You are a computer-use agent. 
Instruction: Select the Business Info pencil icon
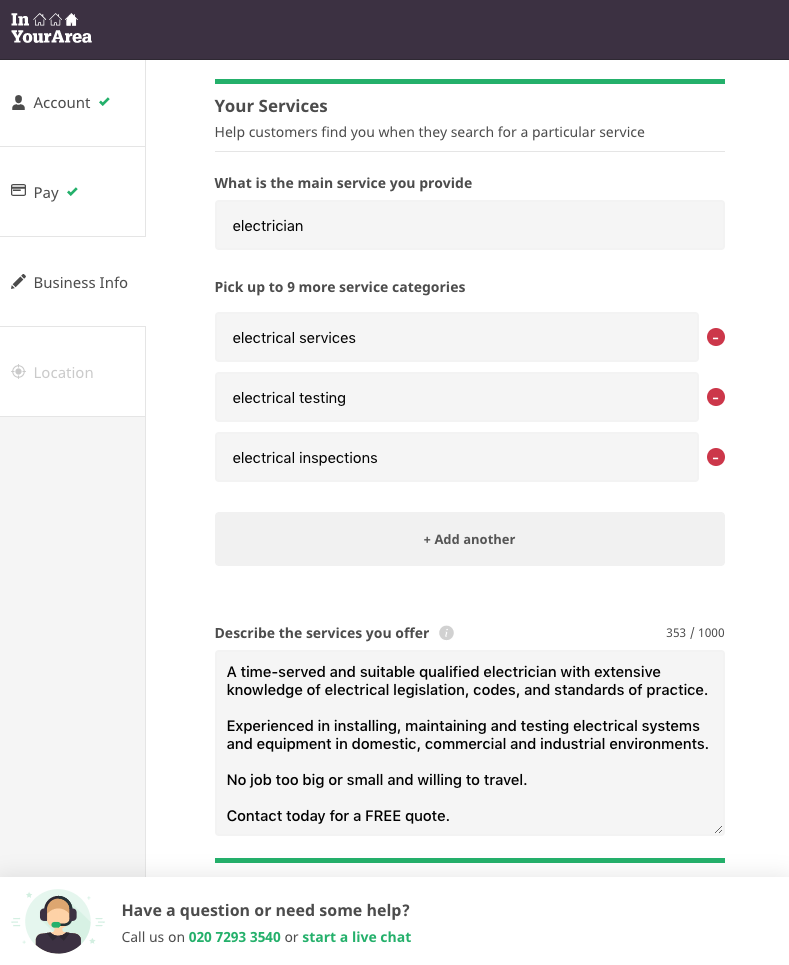(18, 282)
